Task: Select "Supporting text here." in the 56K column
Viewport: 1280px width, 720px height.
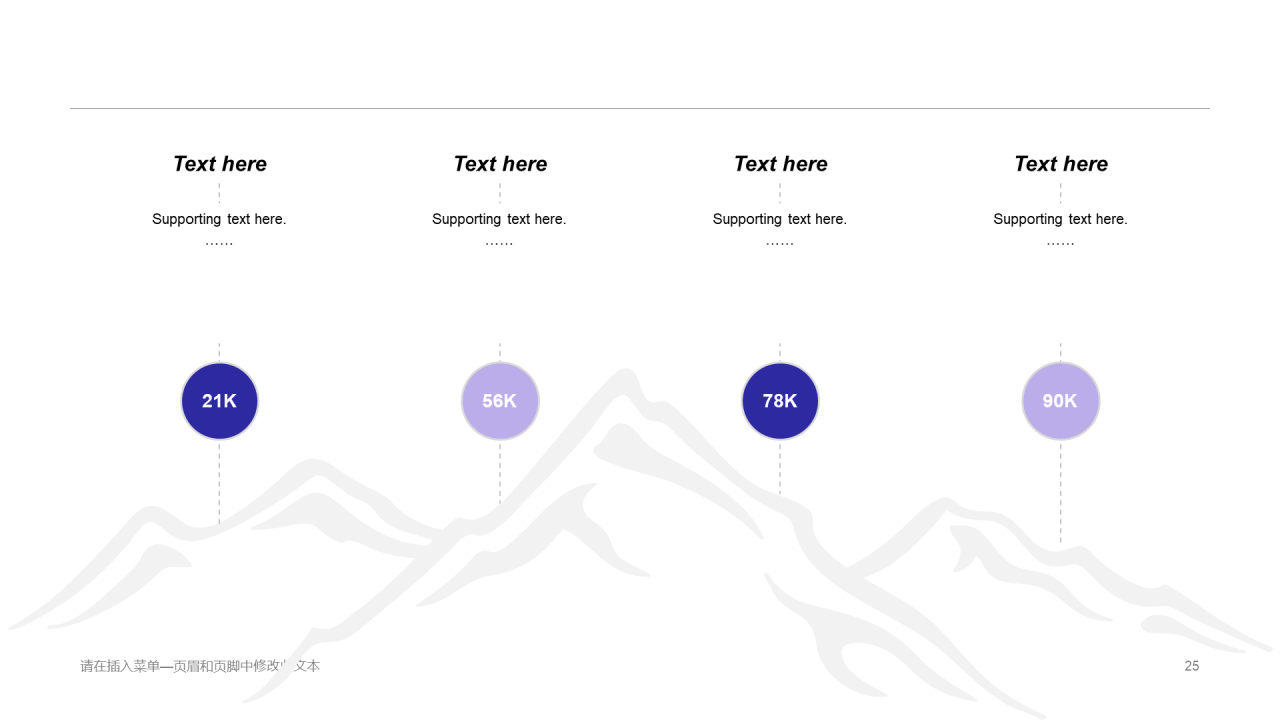Action: click(499, 219)
